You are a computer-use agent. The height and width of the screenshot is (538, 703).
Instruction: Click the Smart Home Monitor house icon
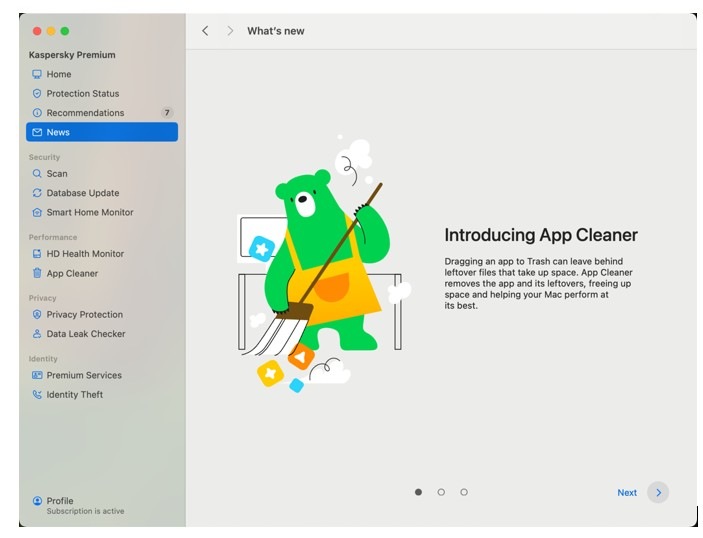pos(37,212)
